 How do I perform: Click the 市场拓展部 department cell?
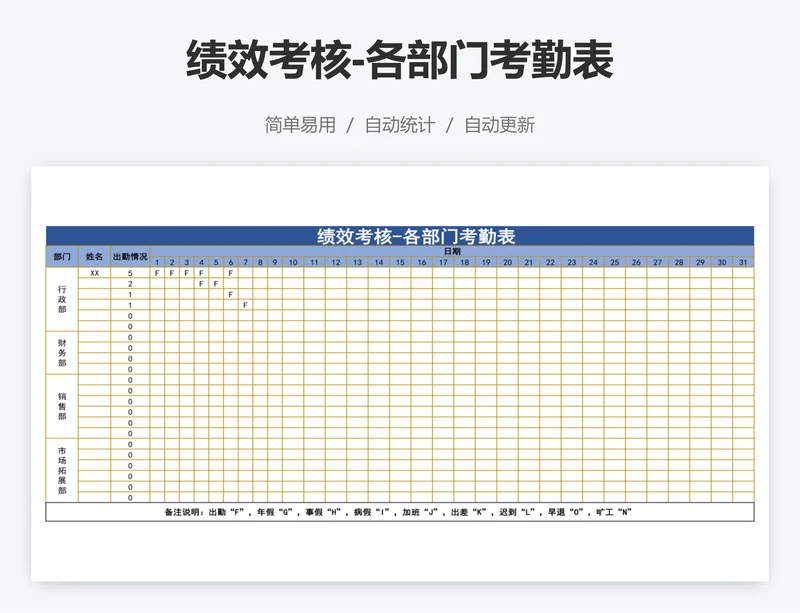pyautogui.click(x=62, y=470)
